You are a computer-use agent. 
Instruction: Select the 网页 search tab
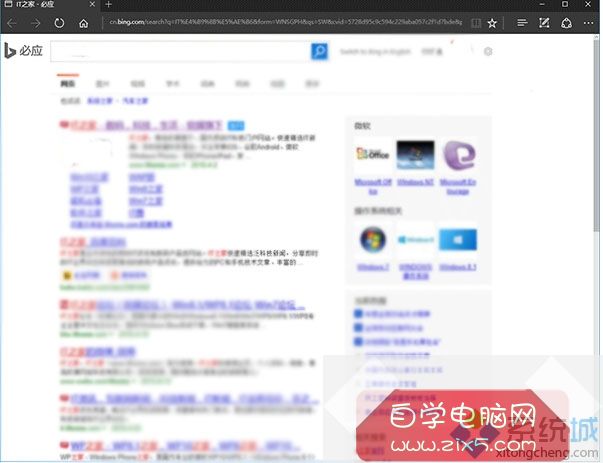pyautogui.click(x=68, y=83)
